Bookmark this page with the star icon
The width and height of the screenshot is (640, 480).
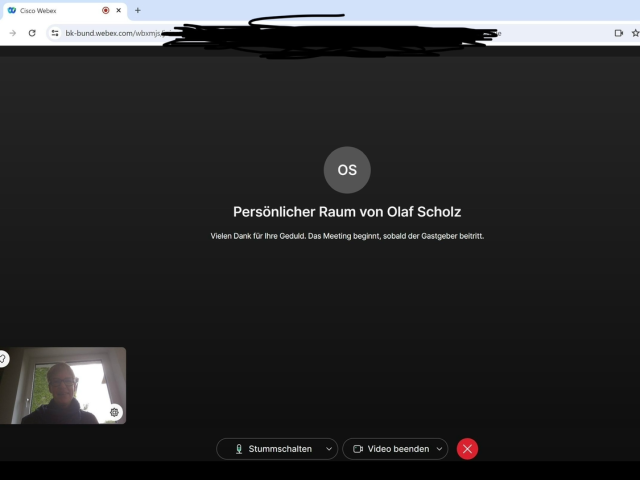[x=636, y=33]
